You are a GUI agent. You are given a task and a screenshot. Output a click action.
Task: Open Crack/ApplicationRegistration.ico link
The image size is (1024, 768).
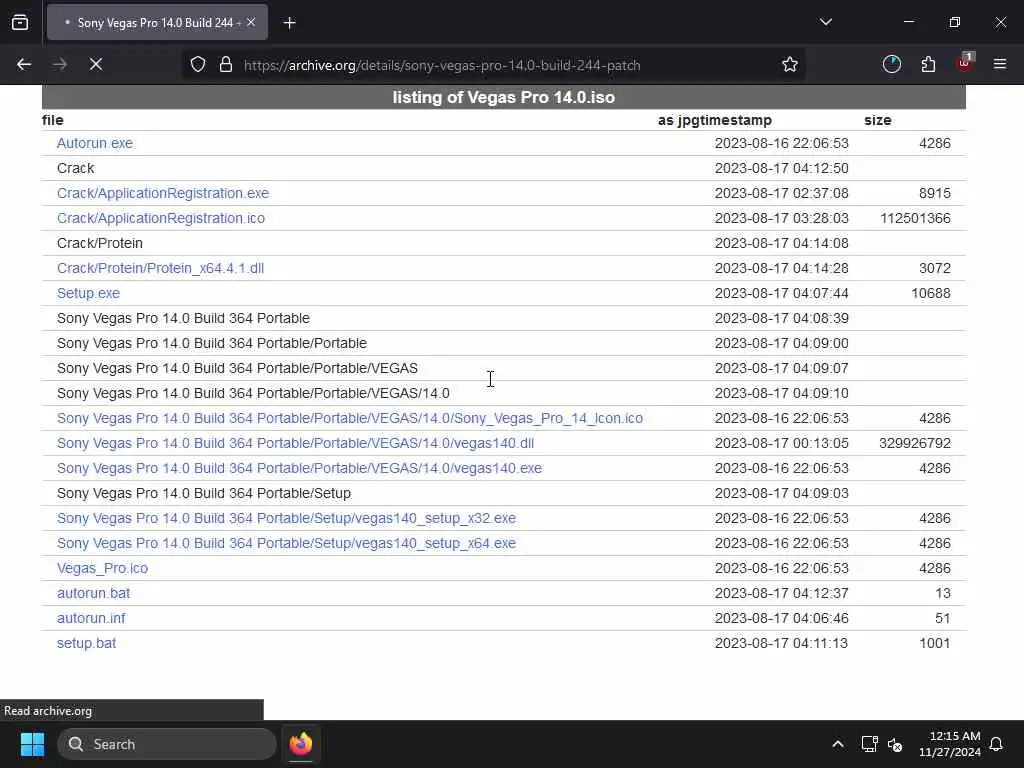161,218
